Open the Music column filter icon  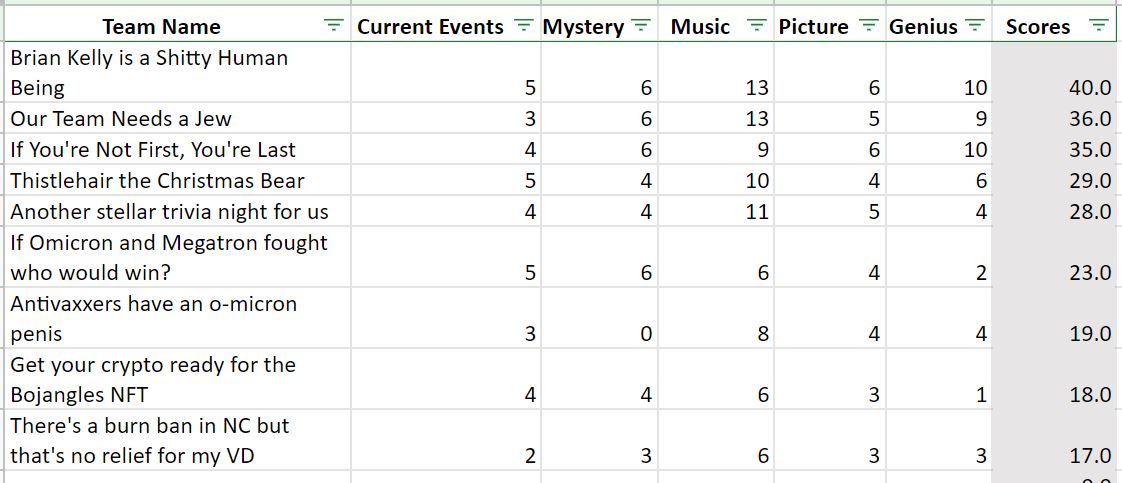click(x=756, y=26)
